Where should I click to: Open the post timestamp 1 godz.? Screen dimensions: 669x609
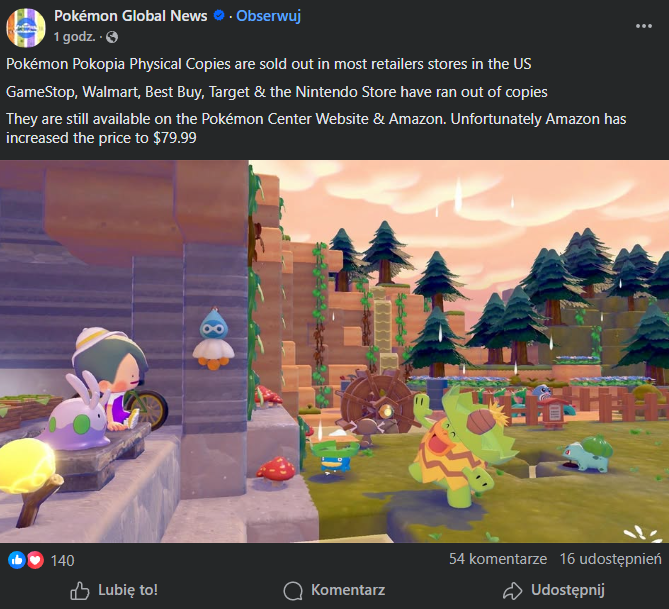(x=75, y=37)
